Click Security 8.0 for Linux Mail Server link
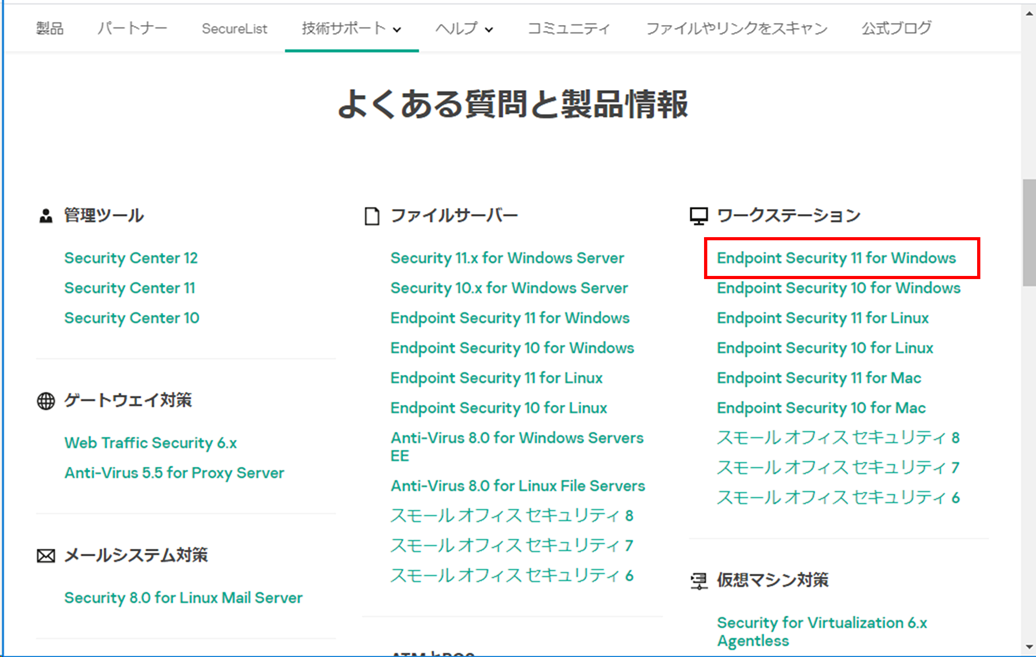1036x657 pixels. (183, 597)
